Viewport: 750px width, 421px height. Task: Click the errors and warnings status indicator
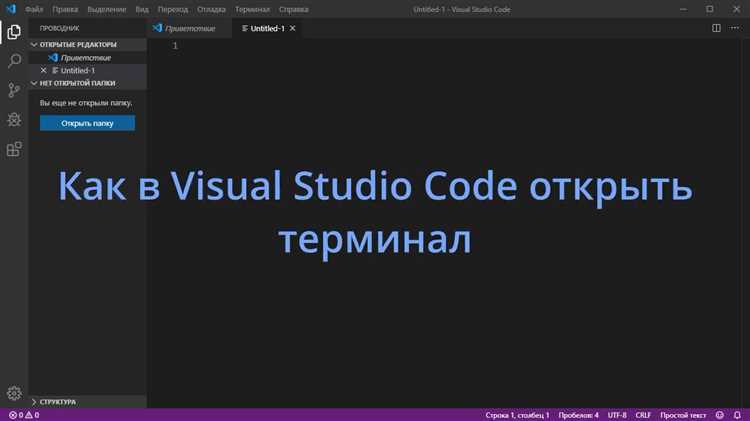[x=23, y=415]
